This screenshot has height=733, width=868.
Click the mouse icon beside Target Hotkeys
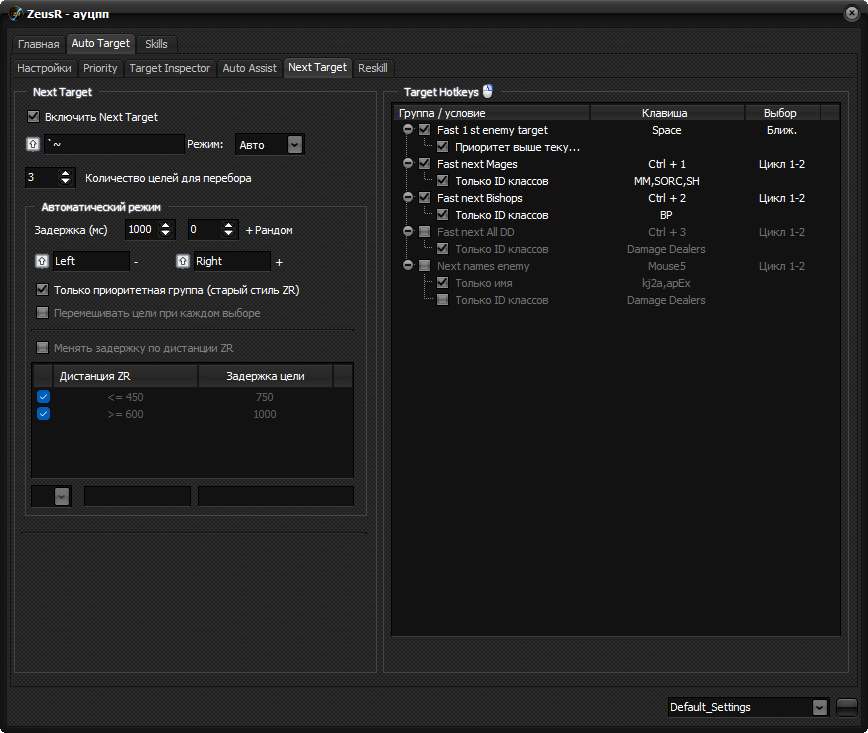488,91
